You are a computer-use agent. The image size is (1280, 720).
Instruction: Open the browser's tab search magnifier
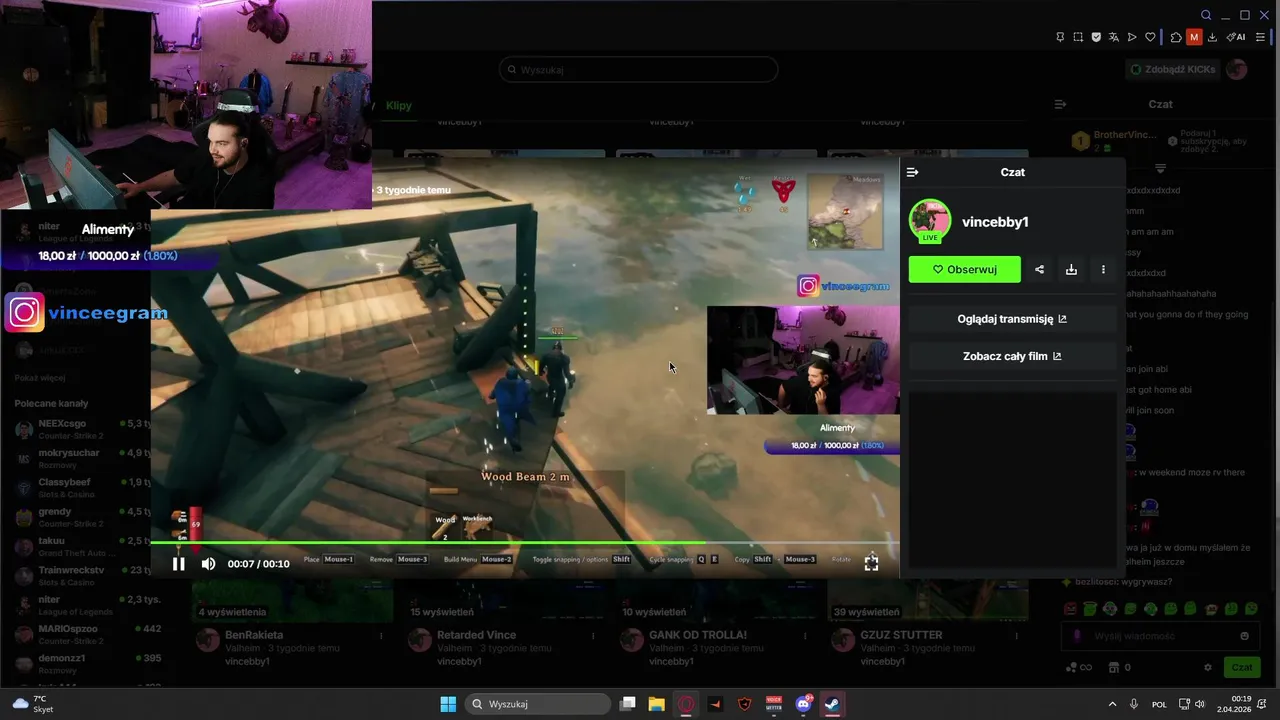pos(1206,15)
